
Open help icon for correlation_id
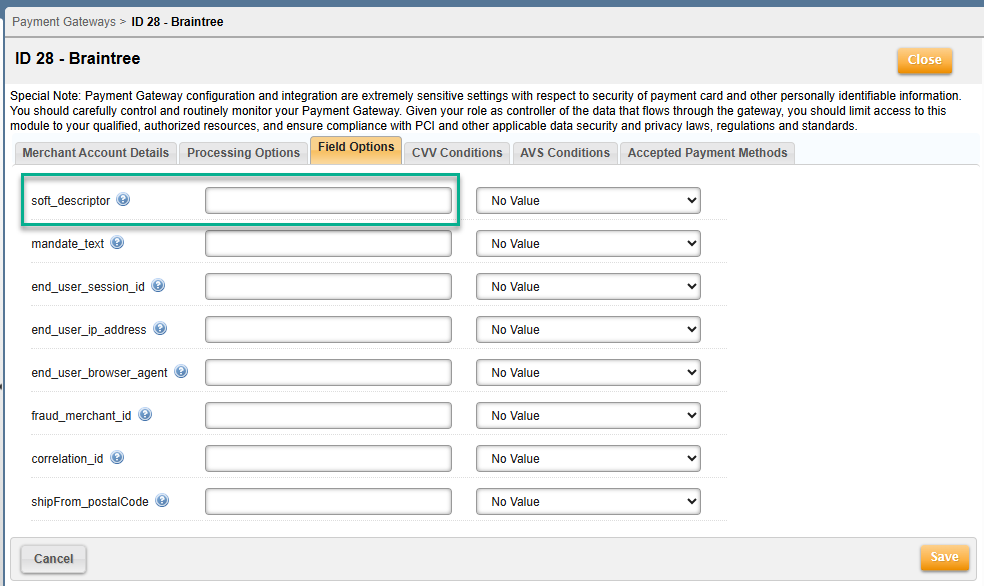(x=117, y=458)
